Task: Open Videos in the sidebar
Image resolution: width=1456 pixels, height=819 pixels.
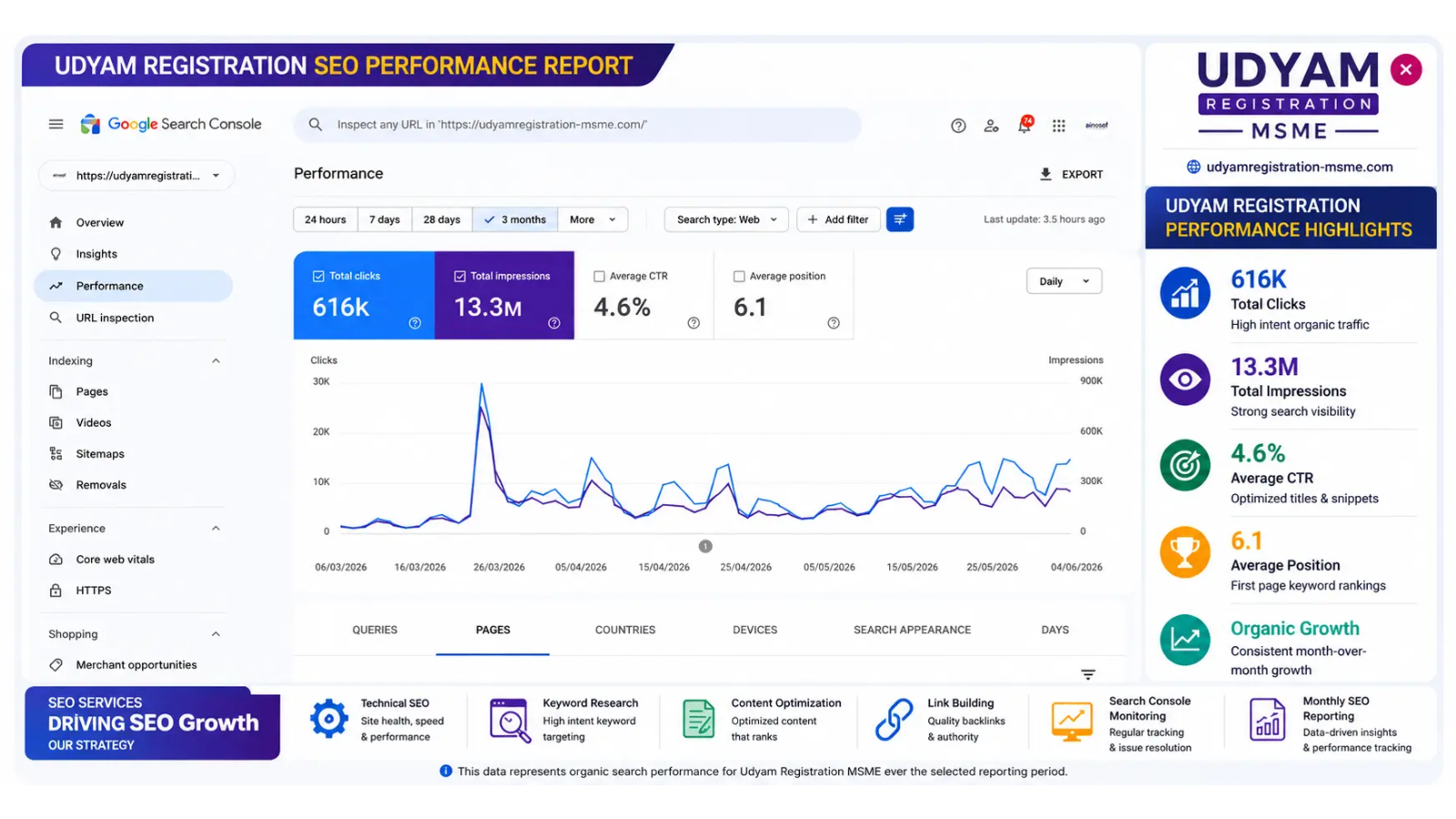Action: tap(133, 423)
